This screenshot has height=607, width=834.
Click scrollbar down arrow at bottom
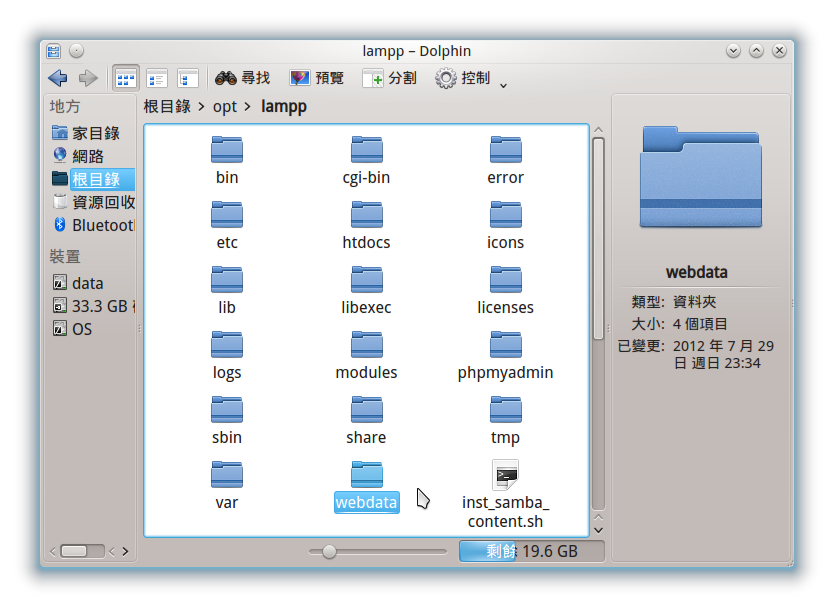click(598, 530)
